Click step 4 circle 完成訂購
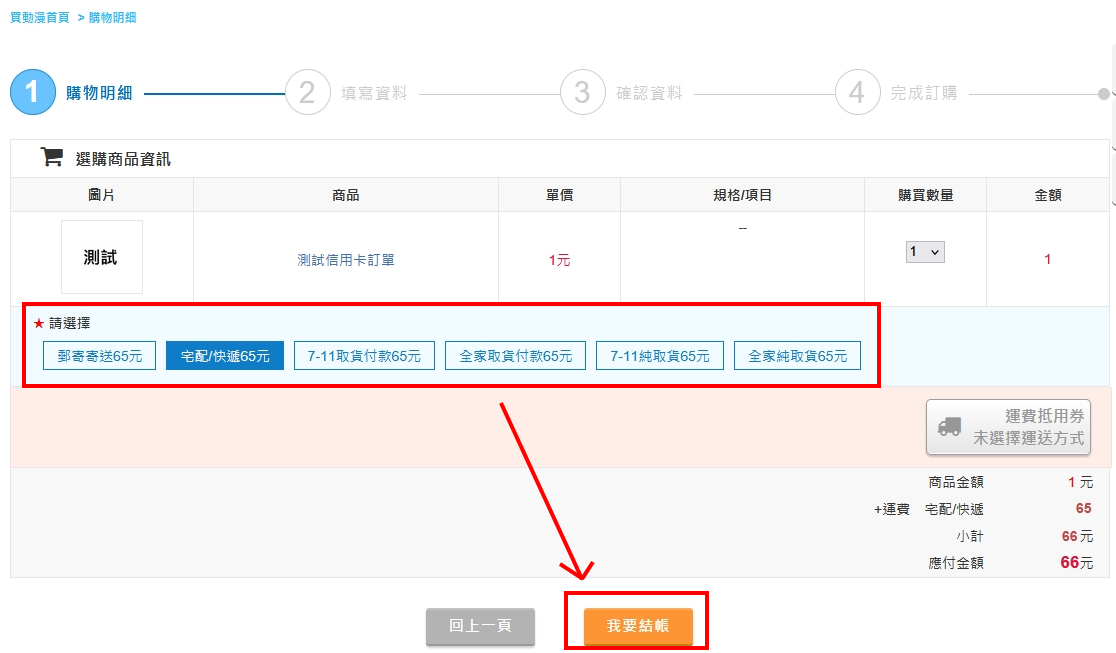The image size is (1116, 653). point(857,93)
